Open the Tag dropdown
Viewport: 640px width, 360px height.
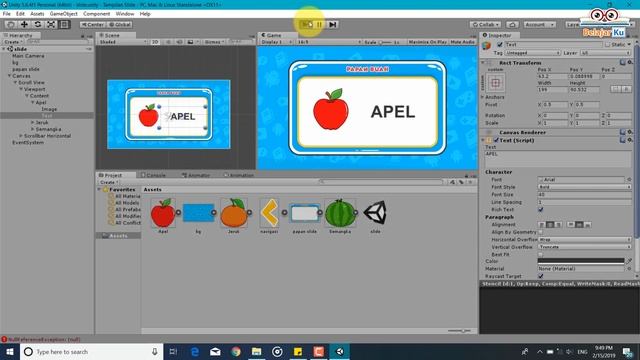coord(533,53)
